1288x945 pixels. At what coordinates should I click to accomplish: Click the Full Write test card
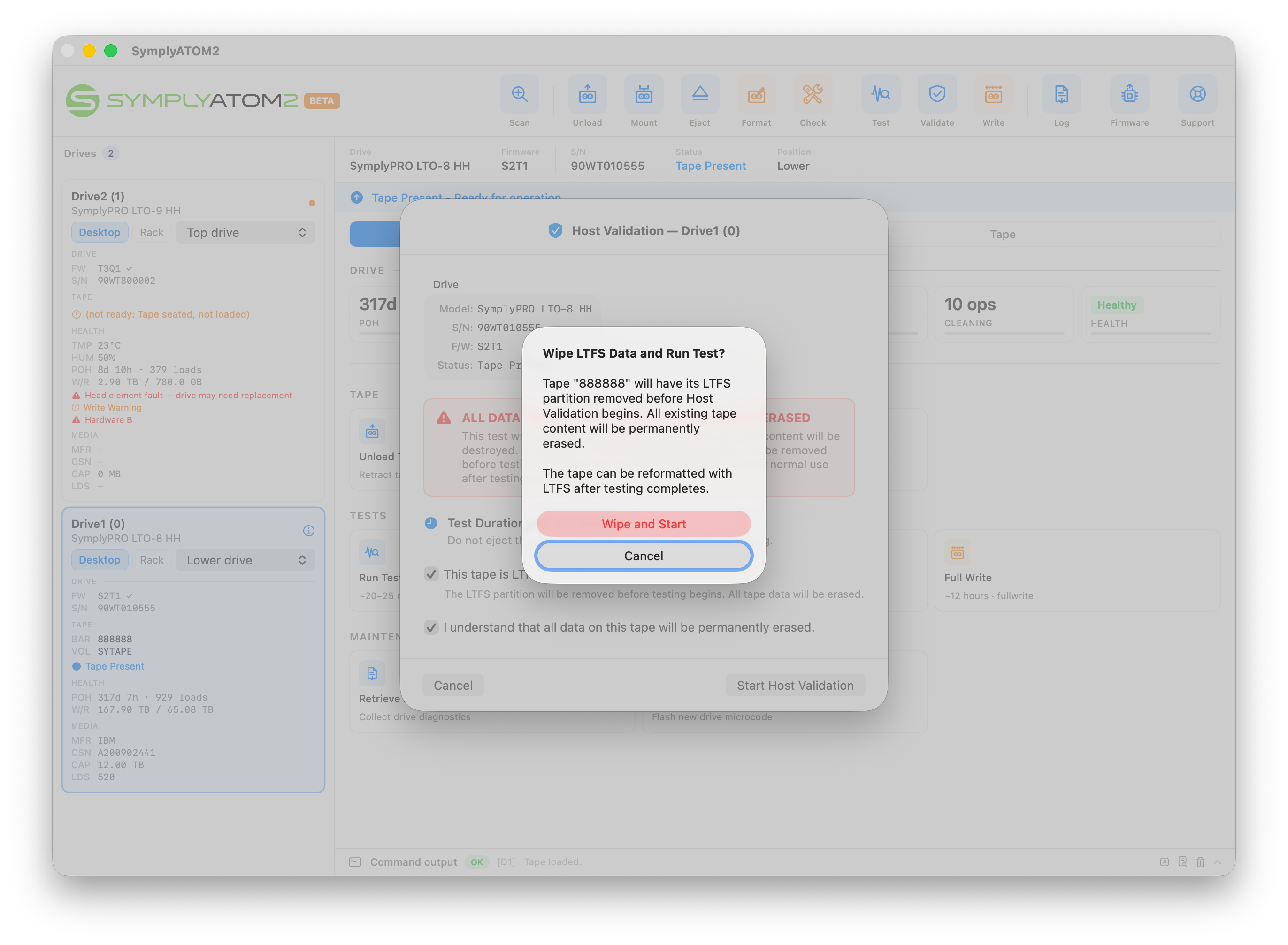(1077, 570)
